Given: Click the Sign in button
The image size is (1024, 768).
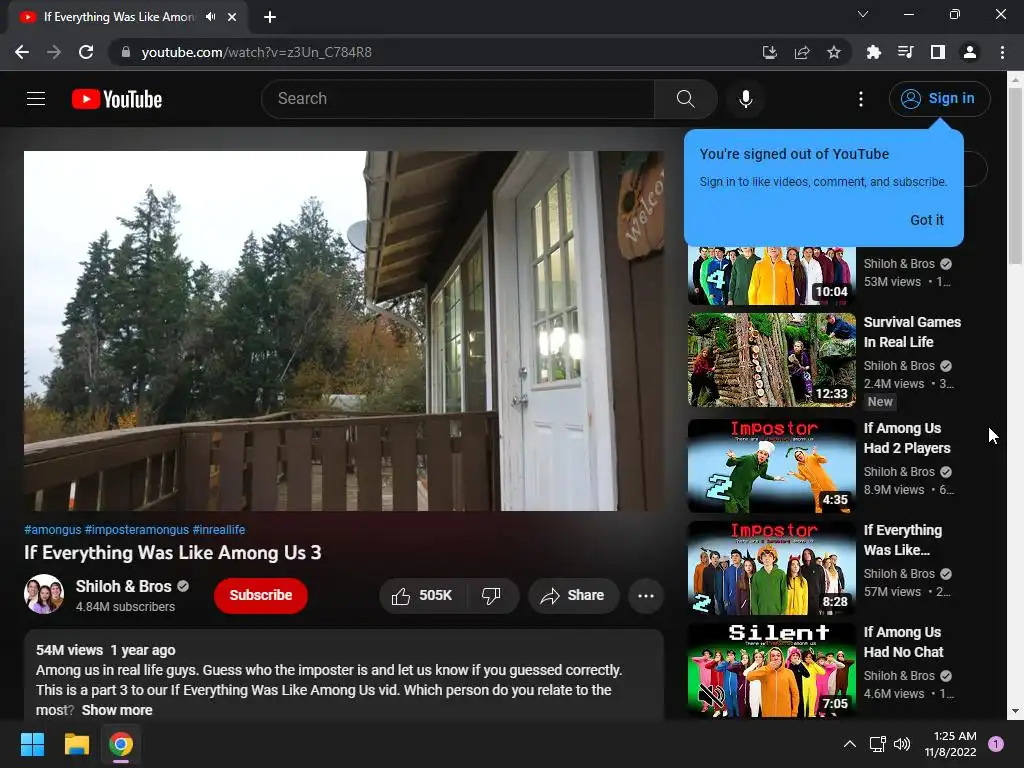Looking at the screenshot, I should pyautogui.click(x=939, y=99).
